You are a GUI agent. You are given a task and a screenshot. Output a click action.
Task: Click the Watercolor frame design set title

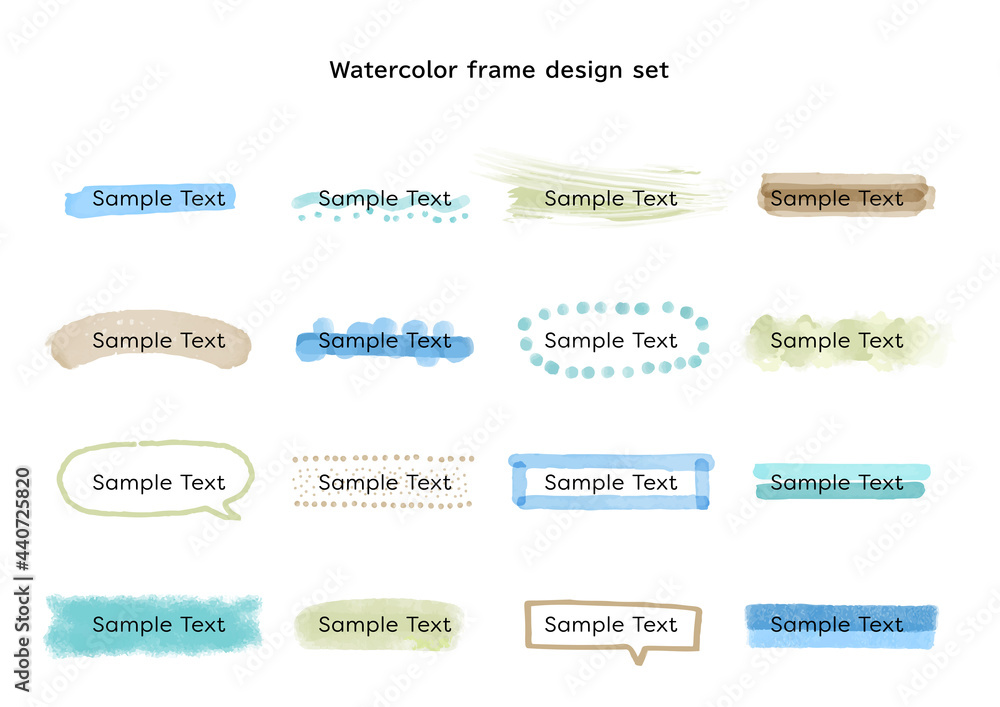499,69
